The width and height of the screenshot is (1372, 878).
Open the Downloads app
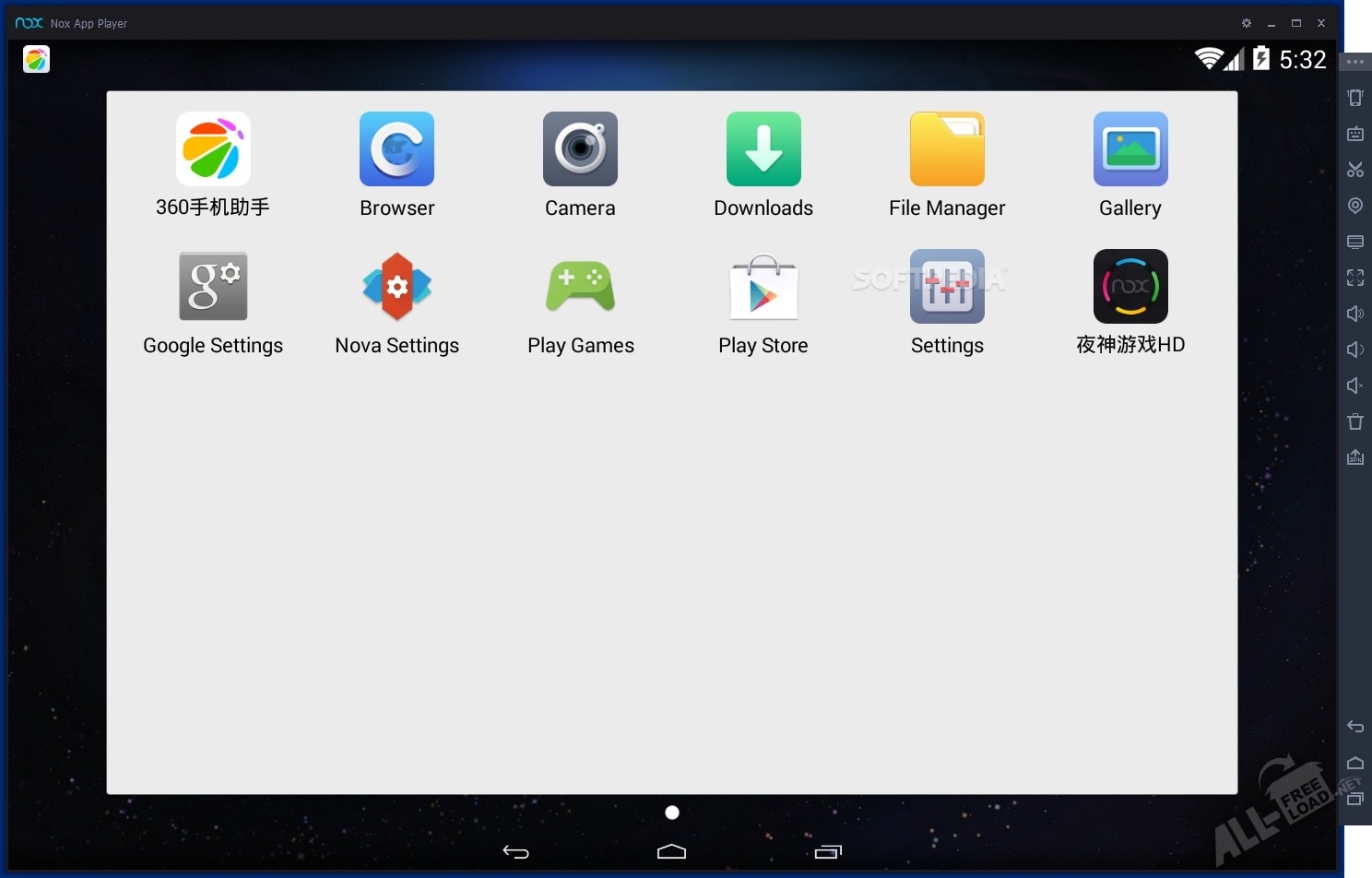763,149
